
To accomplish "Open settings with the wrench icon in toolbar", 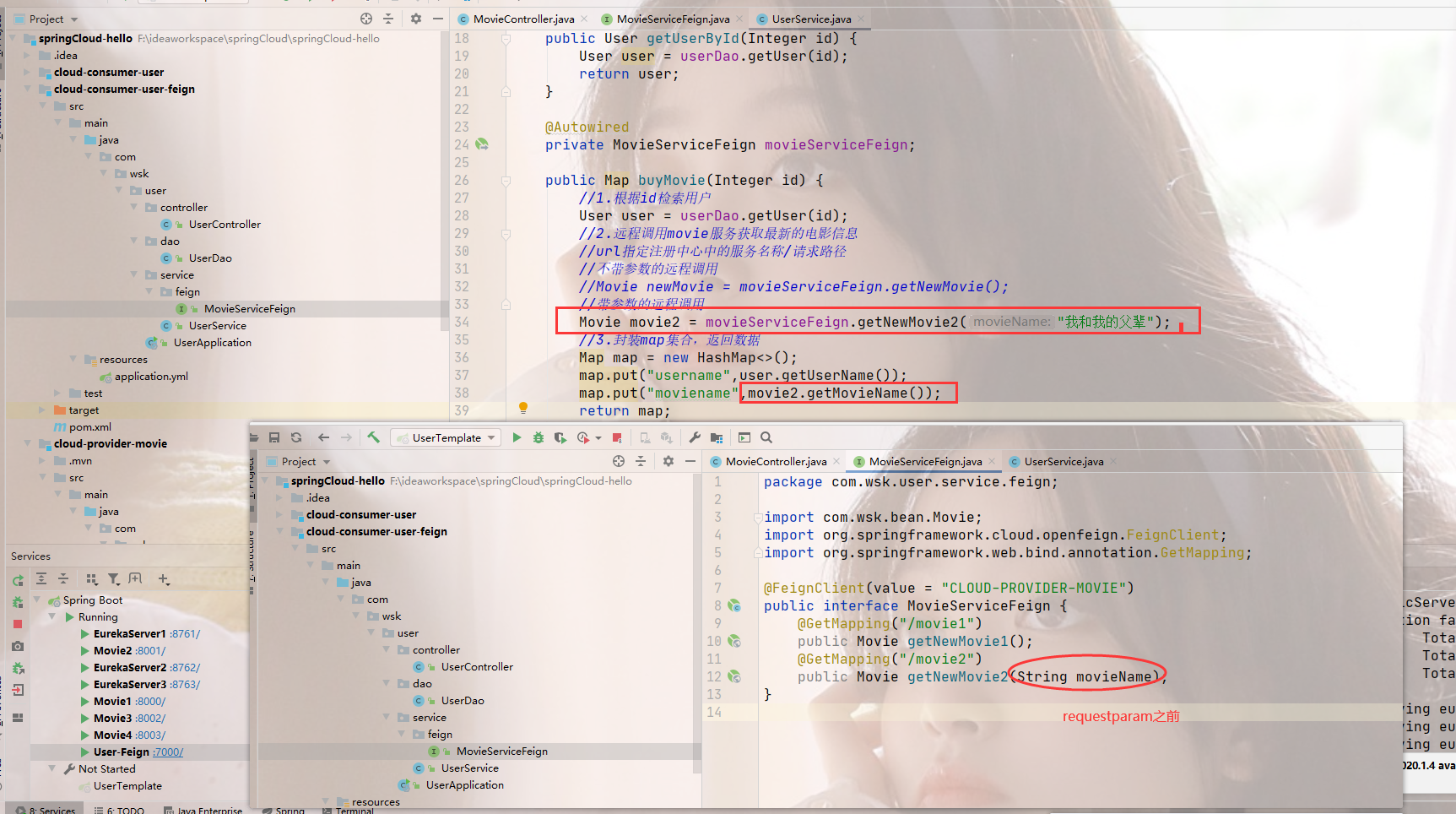I will tap(695, 437).
